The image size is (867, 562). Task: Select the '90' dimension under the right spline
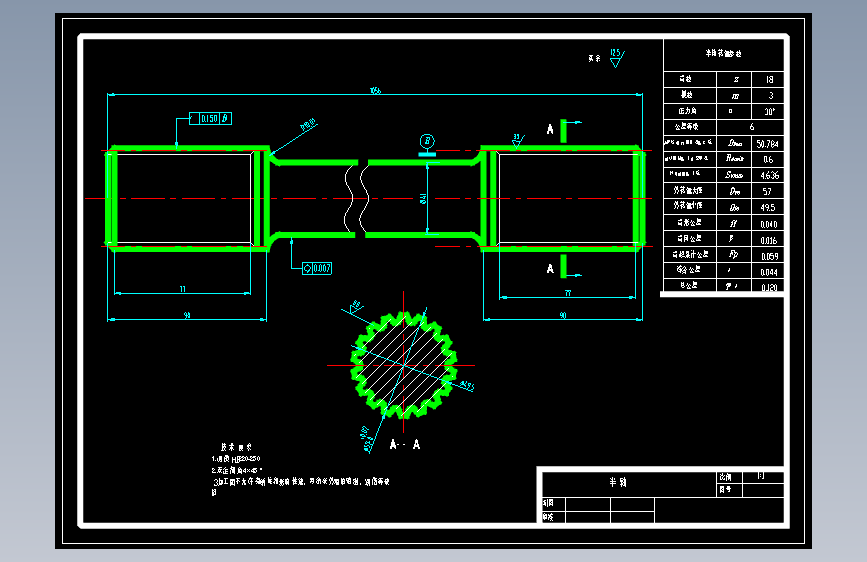(563, 315)
